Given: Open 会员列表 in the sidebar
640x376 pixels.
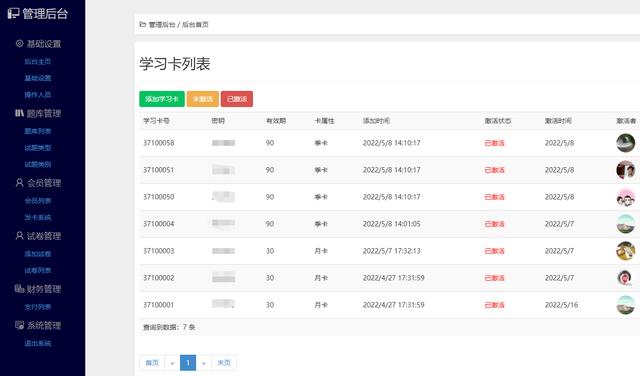Looking at the screenshot, I should tap(38, 201).
